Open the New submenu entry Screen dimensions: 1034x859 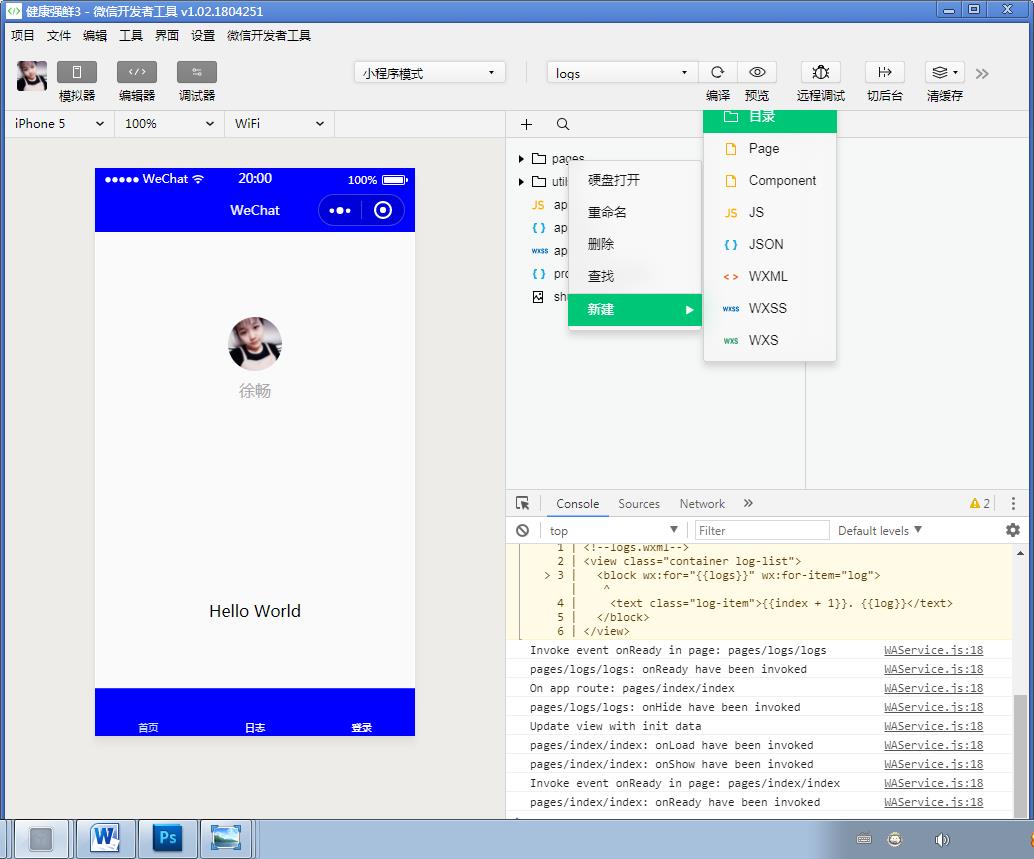point(634,309)
